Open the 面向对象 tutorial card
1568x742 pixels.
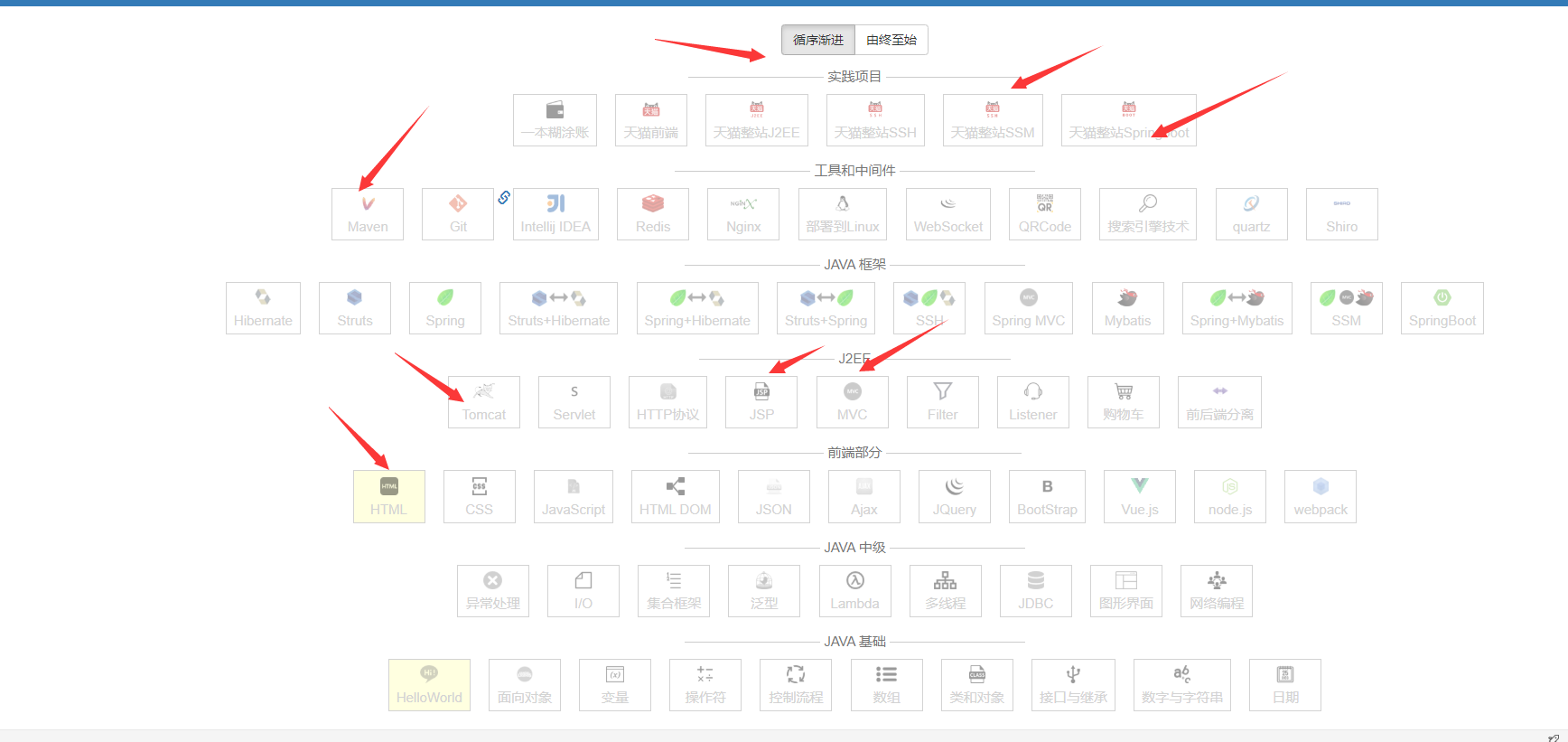point(525,685)
